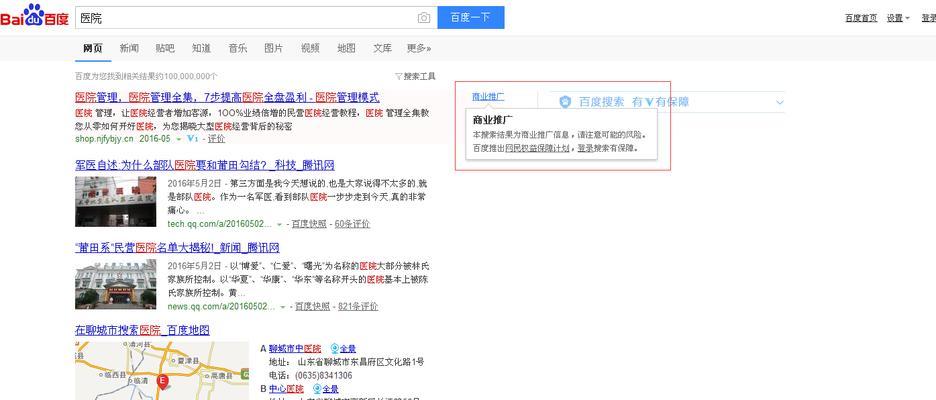Image resolution: width=936 pixels, height=400 pixels.
Task: Click result count text 100,000,000个
Action: coord(146,76)
